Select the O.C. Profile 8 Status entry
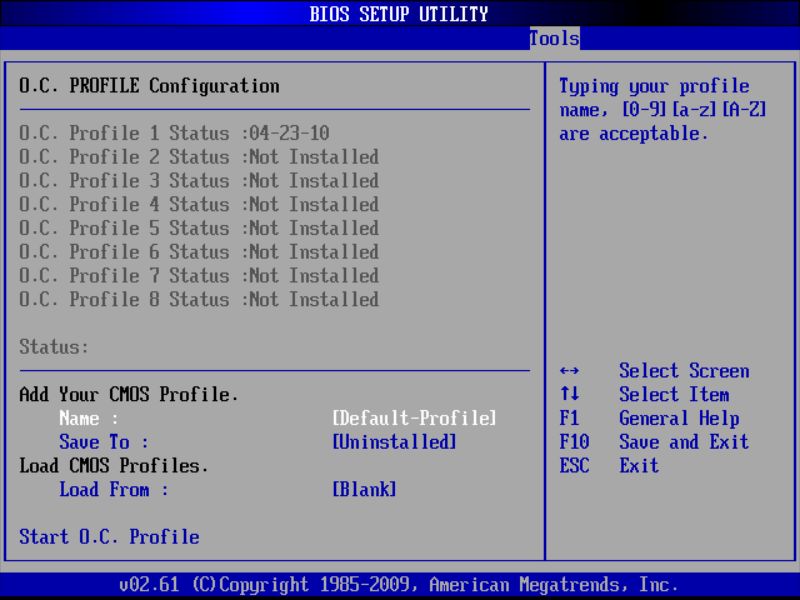 pyautogui.click(x=198, y=299)
